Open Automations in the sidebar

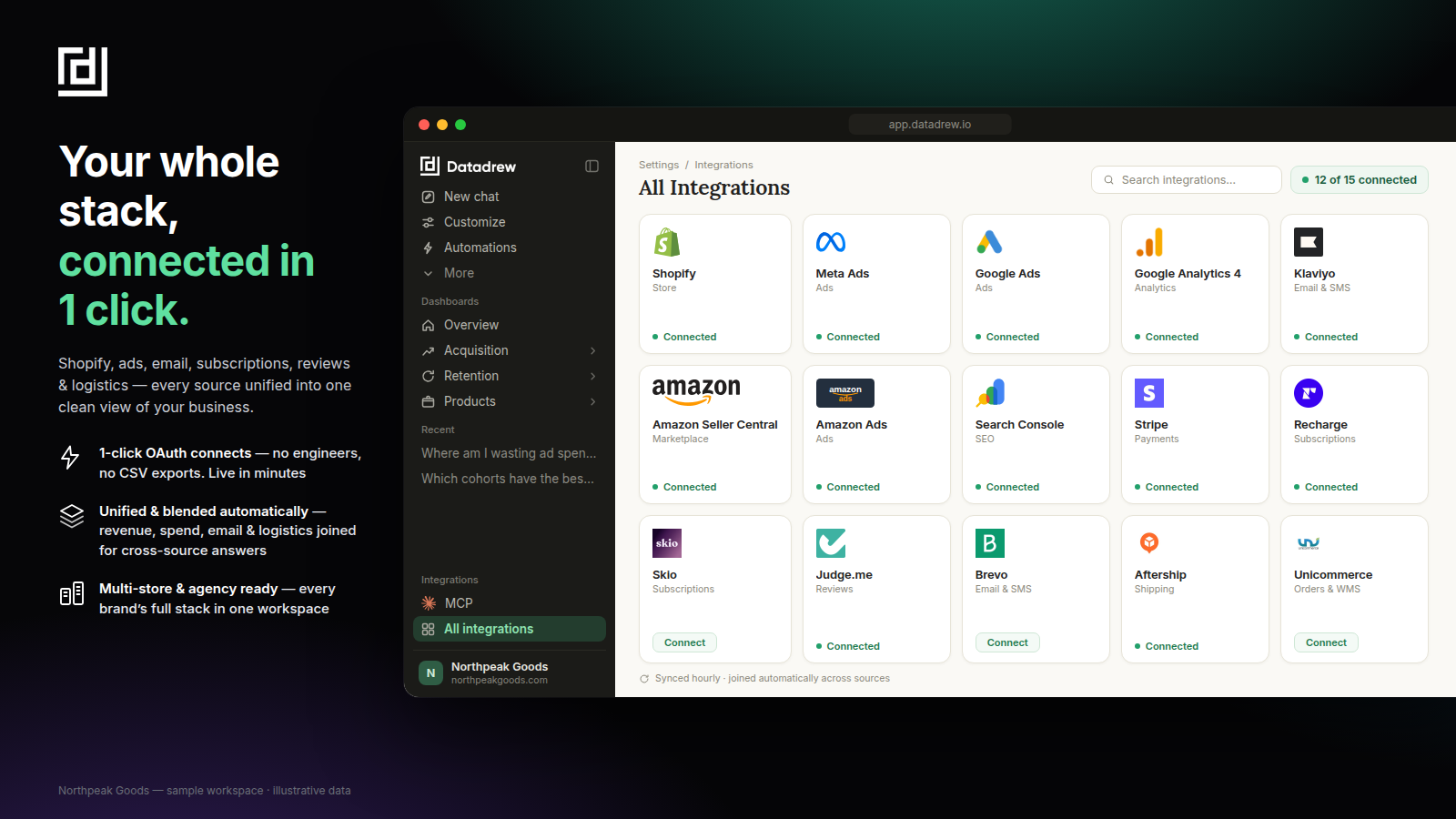pyautogui.click(x=510, y=248)
